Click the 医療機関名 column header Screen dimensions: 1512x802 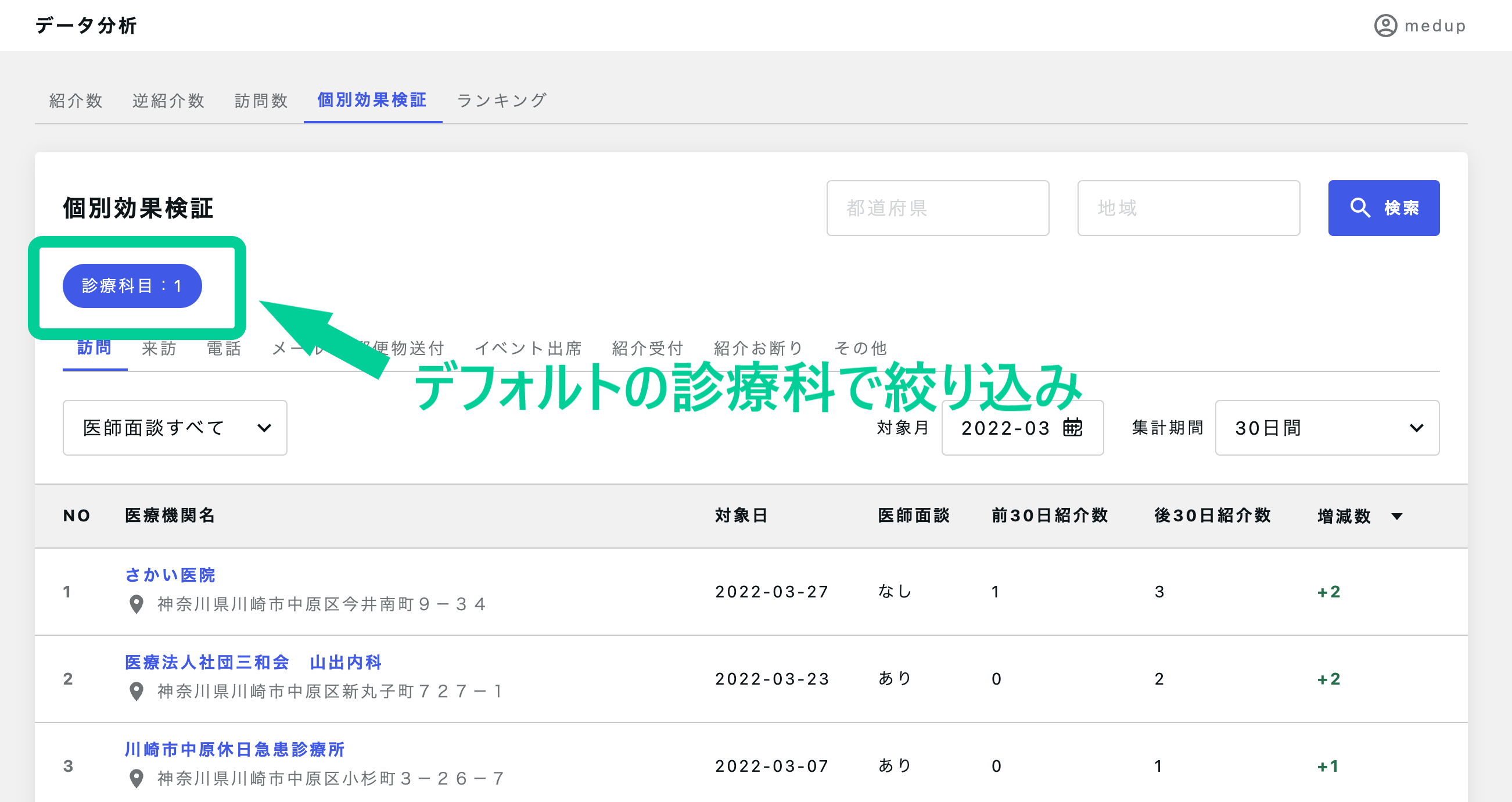(170, 515)
